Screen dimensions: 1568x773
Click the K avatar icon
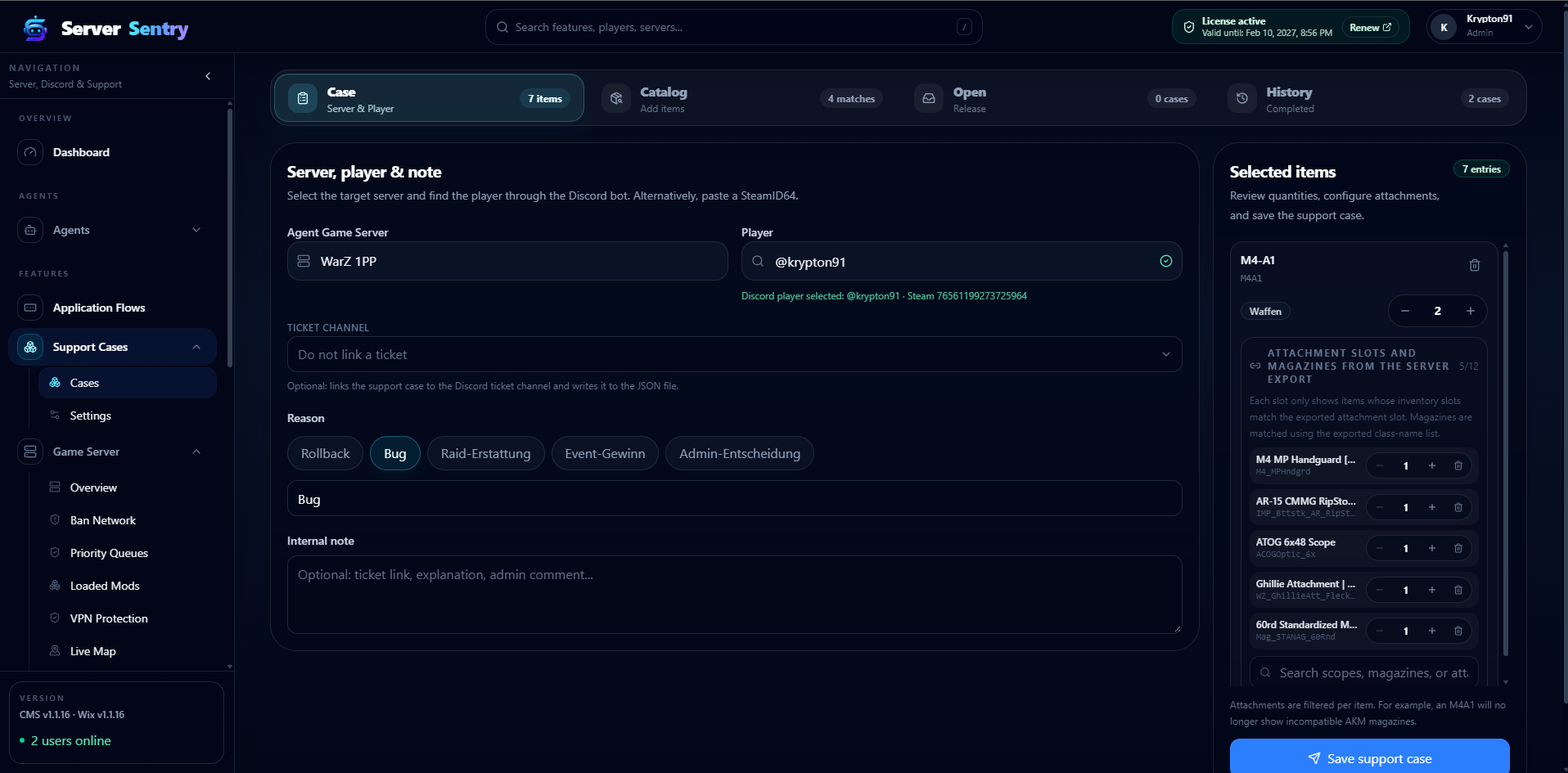1444,27
